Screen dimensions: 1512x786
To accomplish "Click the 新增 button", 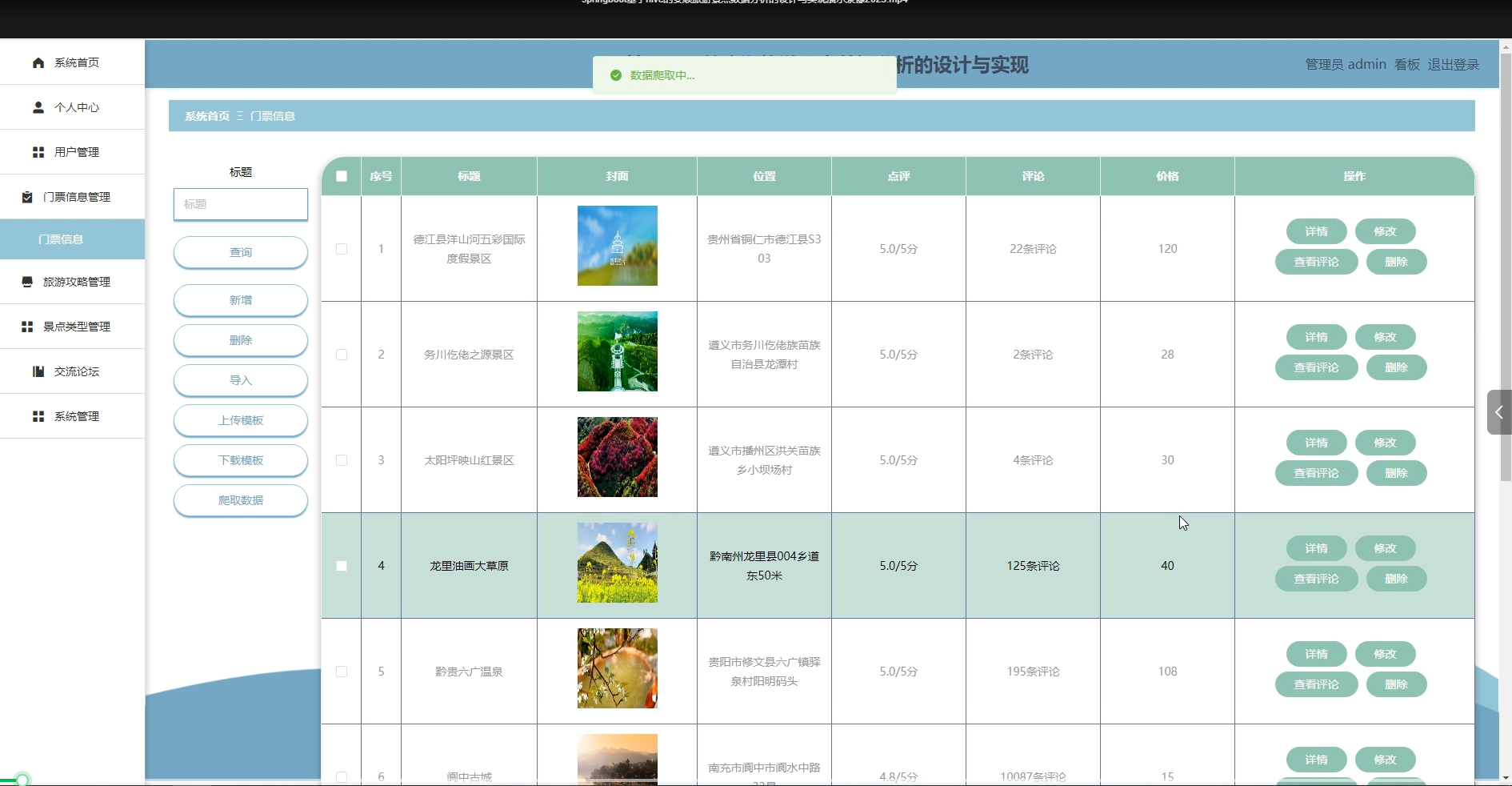I will [x=241, y=300].
